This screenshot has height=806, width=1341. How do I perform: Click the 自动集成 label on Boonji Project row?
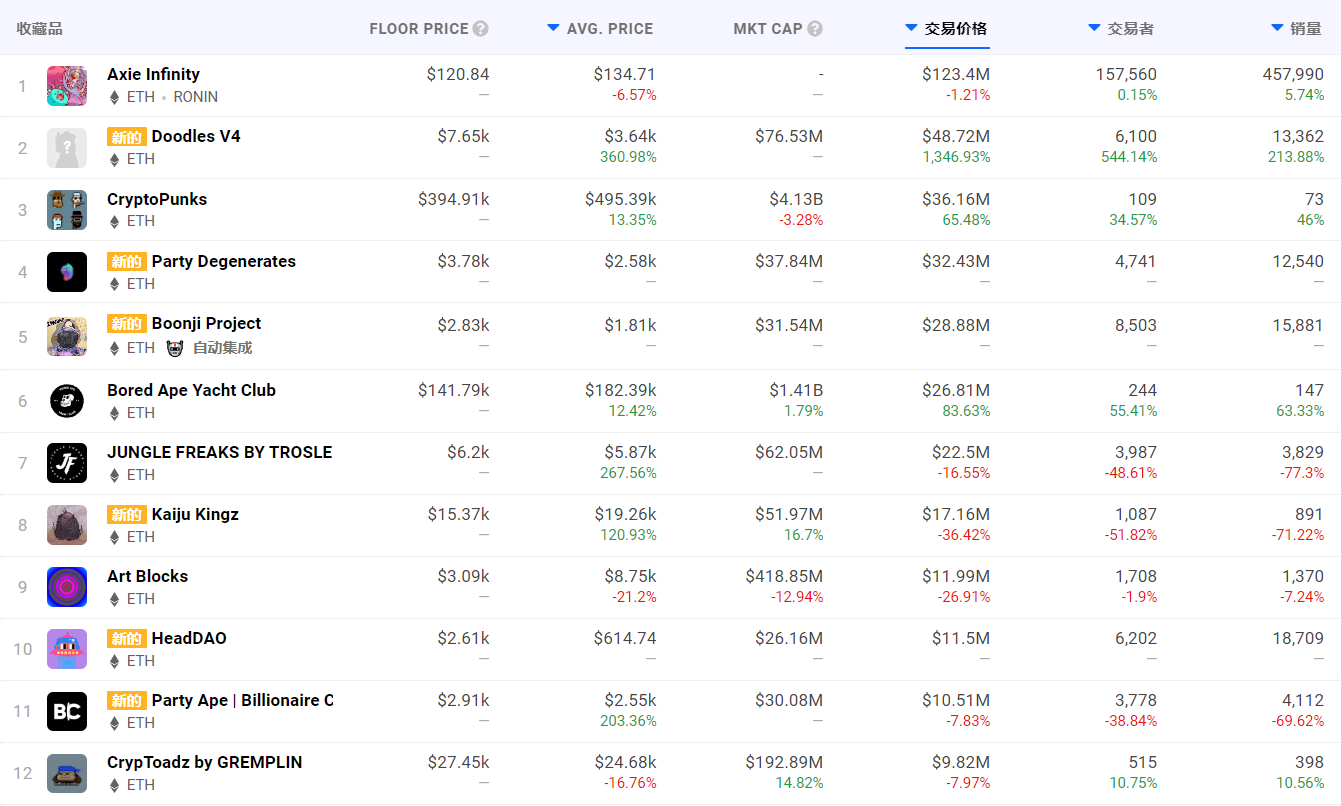[x=222, y=348]
